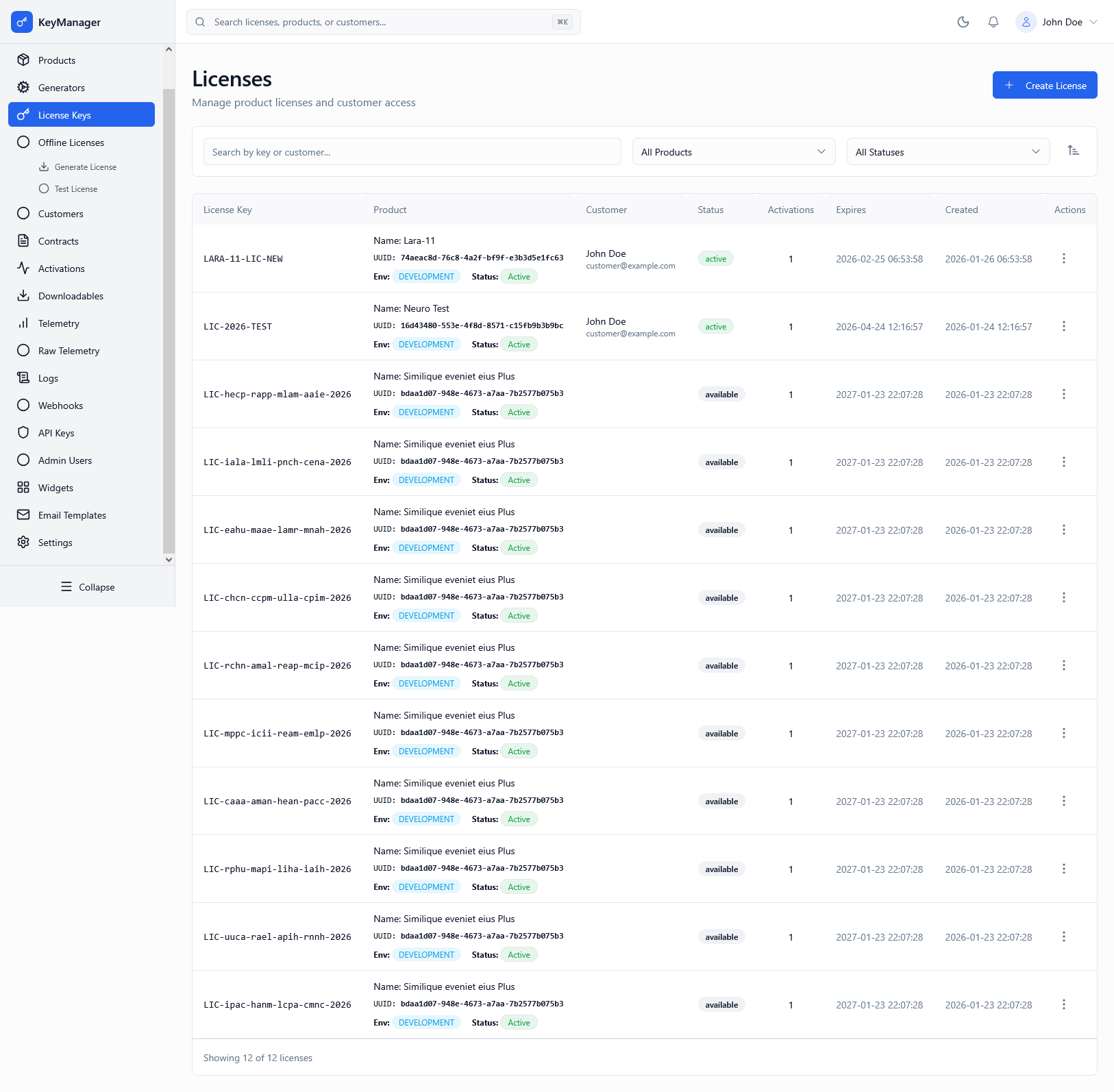Open the sort order toggle icon
Screen dimensions: 1114x1092
pyautogui.click(x=1074, y=150)
